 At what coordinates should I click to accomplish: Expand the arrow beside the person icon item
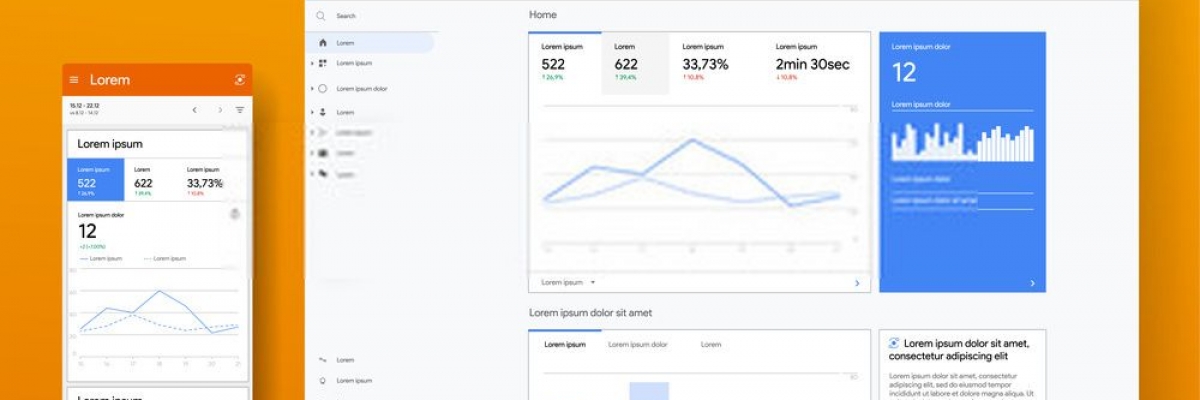tap(312, 113)
